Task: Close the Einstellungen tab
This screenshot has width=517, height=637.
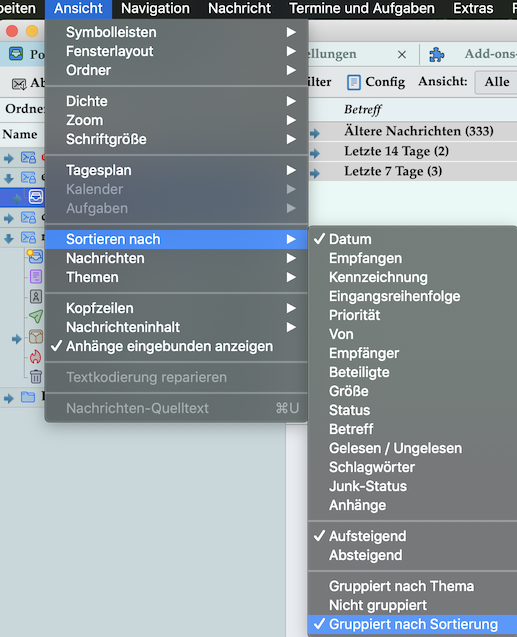Action: tap(402, 54)
